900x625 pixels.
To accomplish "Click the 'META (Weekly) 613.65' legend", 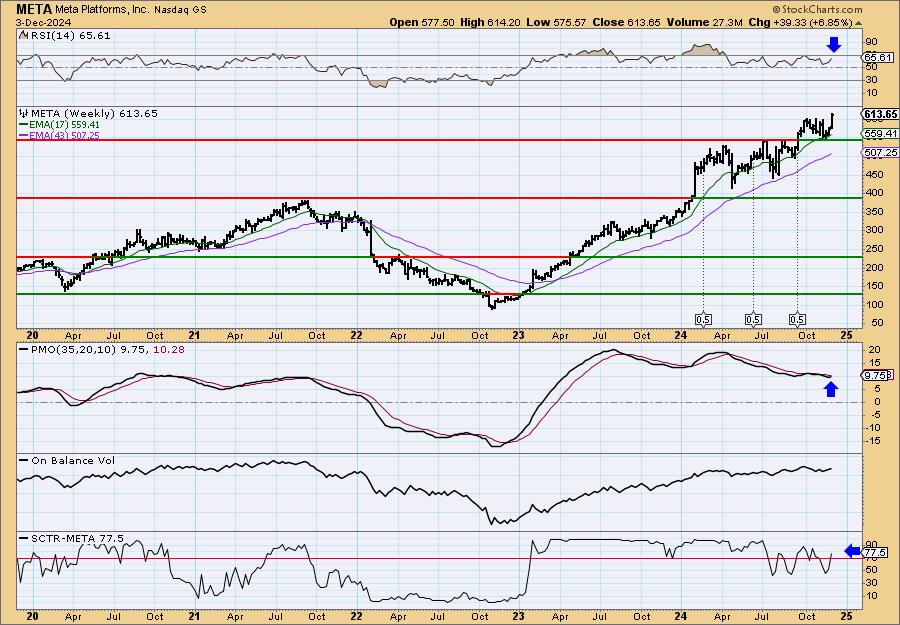I will tap(93, 114).
